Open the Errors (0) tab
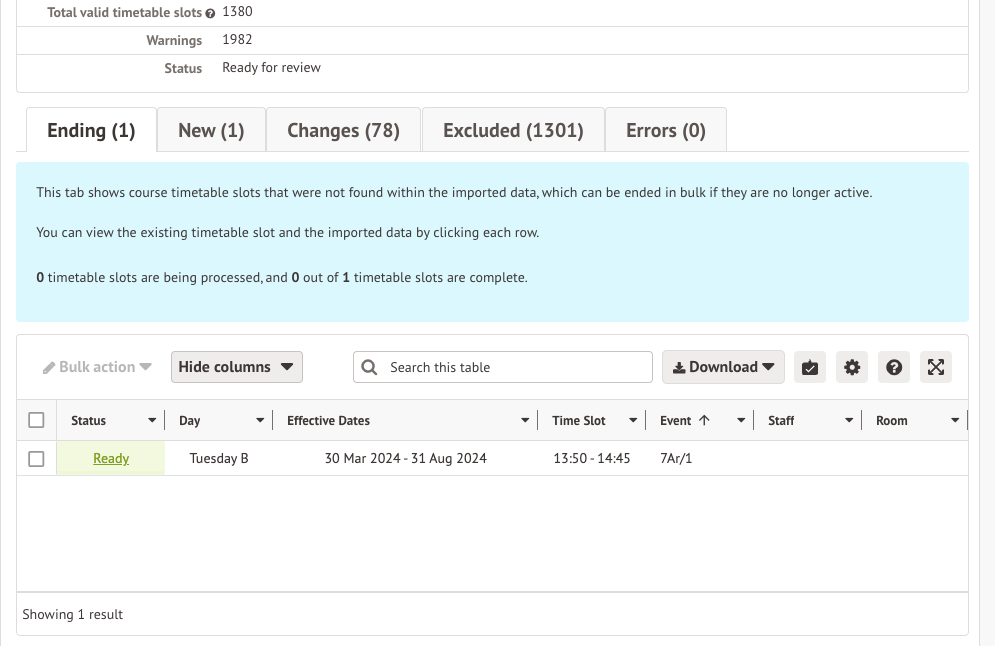The height and width of the screenshot is (646, 995). pos(665,131)
